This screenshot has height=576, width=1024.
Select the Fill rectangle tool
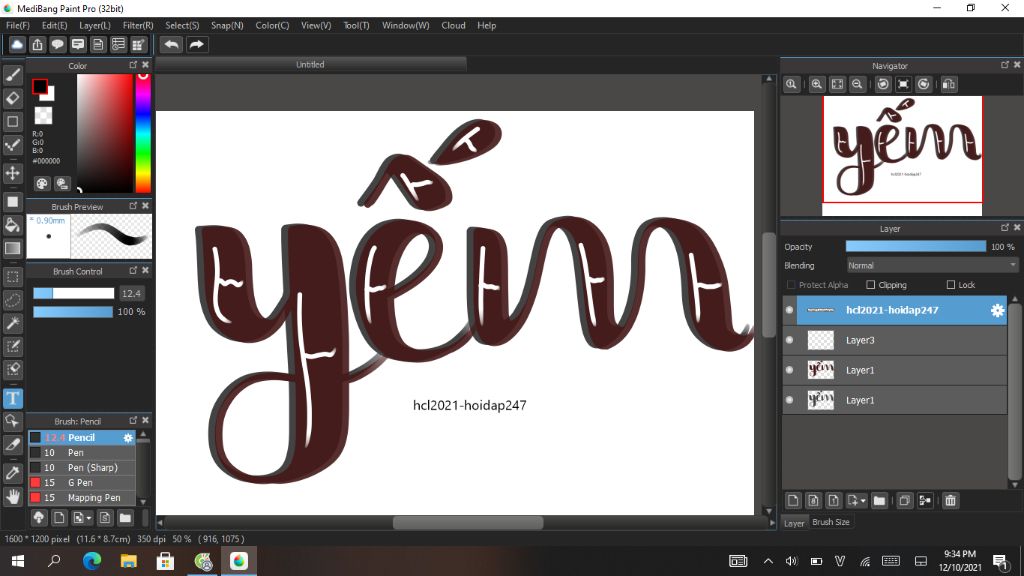(12, 202)
